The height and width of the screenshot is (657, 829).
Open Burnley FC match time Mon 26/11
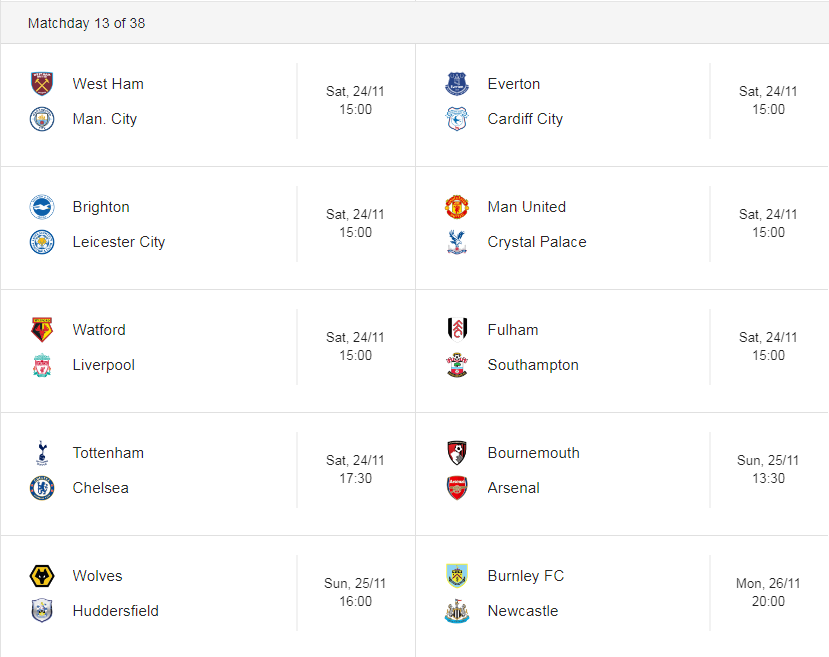(768, 593)
